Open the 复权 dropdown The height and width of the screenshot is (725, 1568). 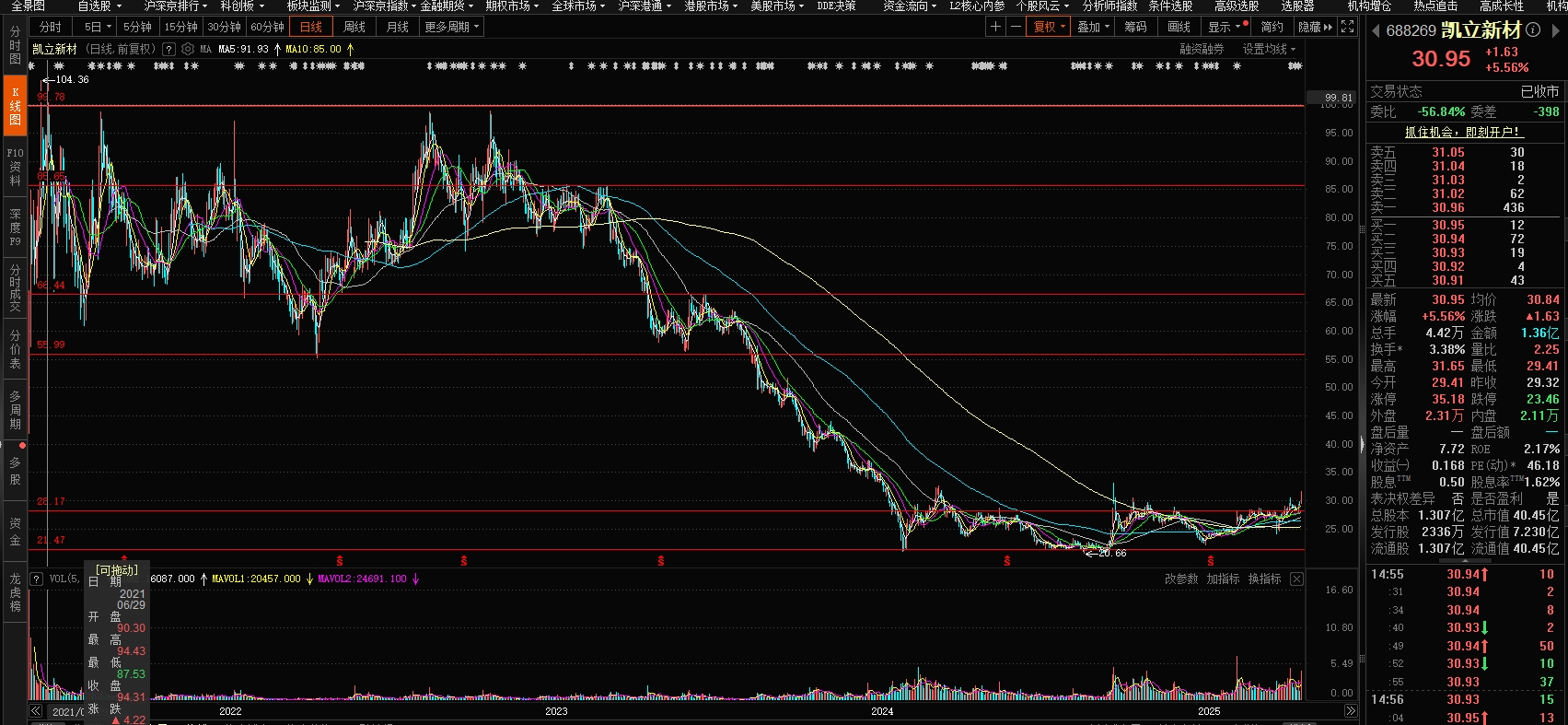pyautogui.click(x=1049, y=27)
